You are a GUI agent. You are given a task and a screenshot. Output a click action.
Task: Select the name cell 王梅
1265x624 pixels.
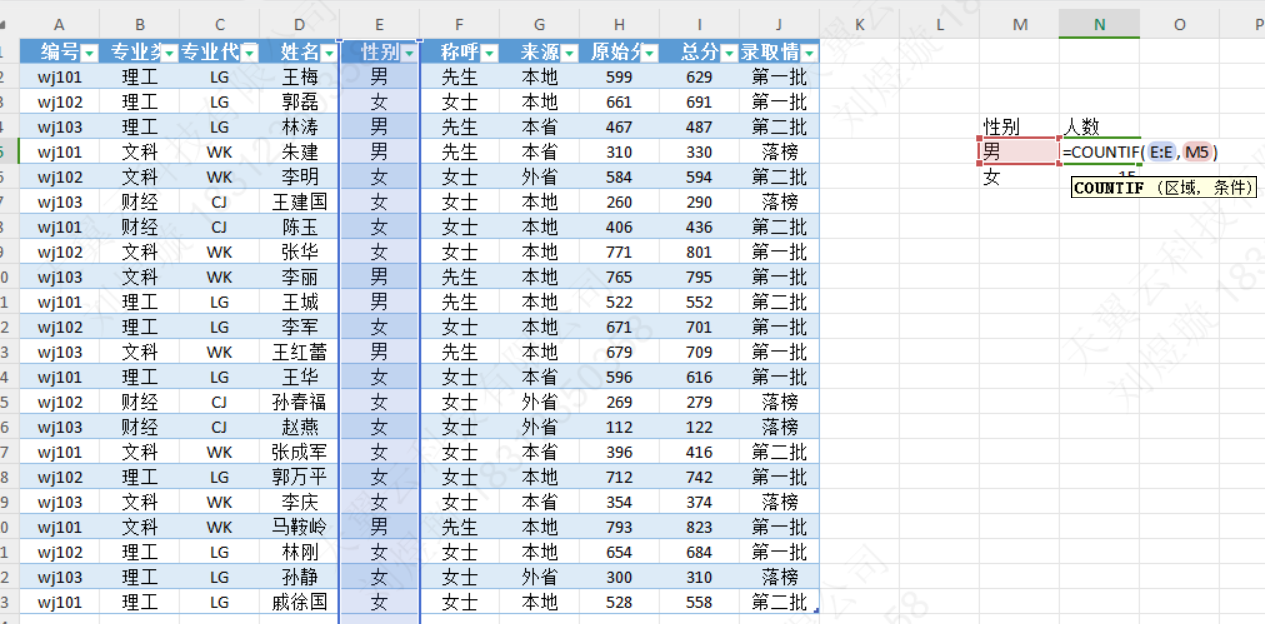(299, 77)
